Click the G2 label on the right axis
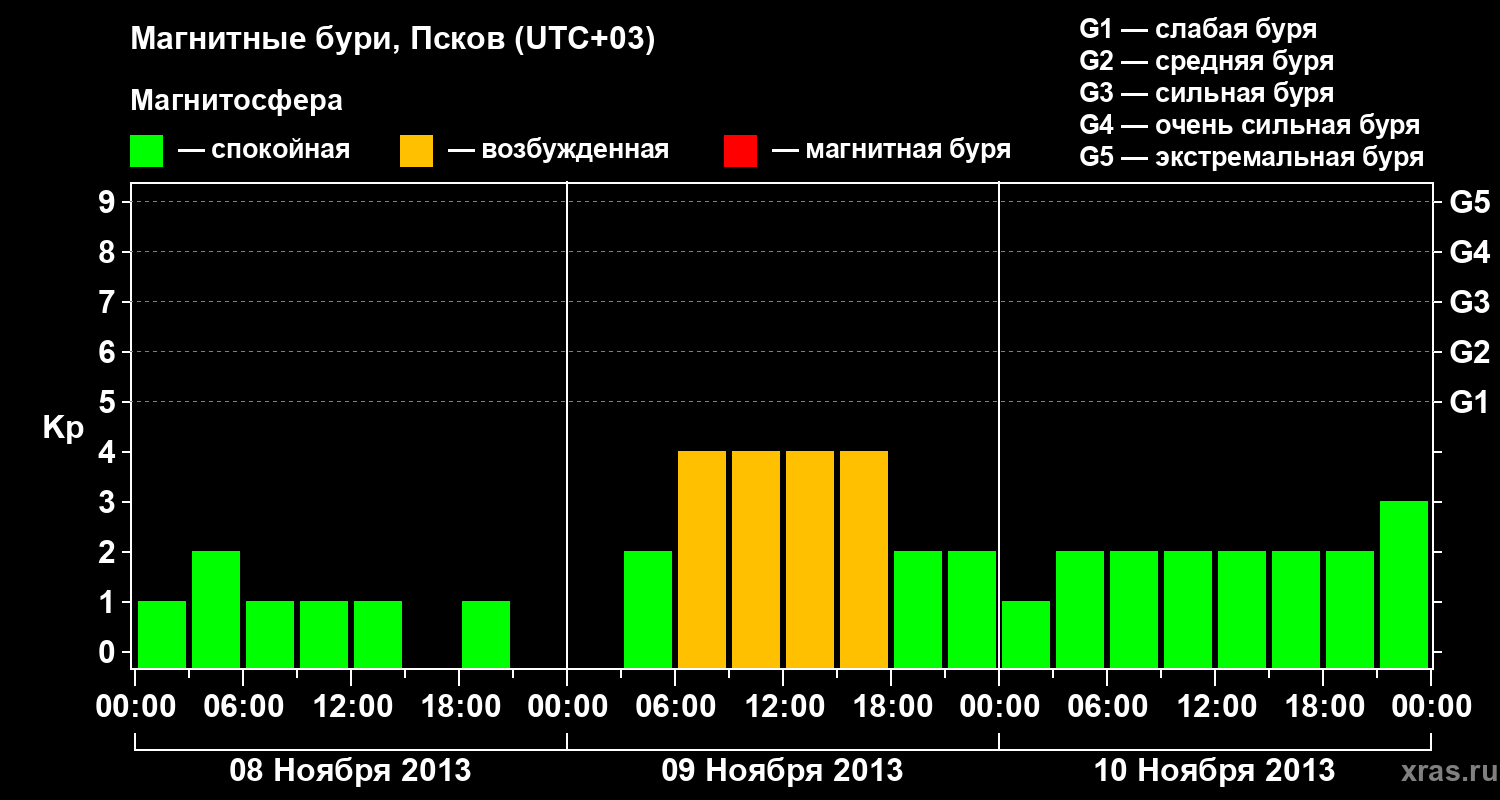The image size is (1500, 800). click(x=1469, y=352)
